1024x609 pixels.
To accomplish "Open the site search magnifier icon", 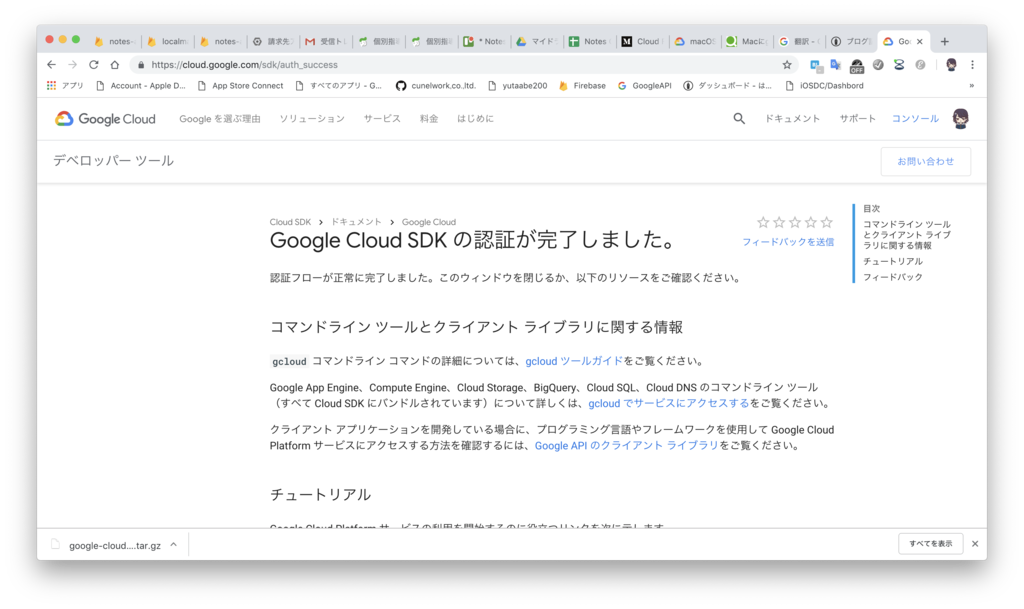I will pos(739,119).
